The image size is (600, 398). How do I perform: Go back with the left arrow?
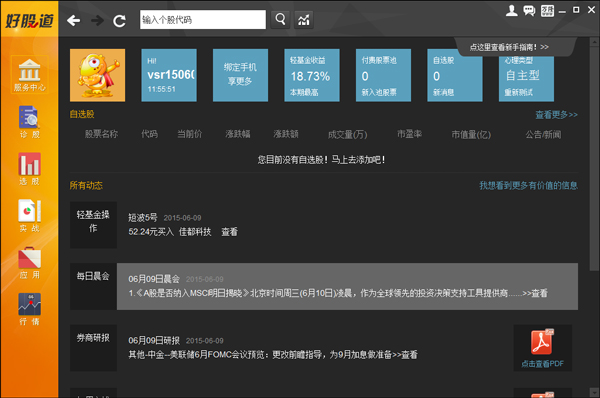point(73,20)
